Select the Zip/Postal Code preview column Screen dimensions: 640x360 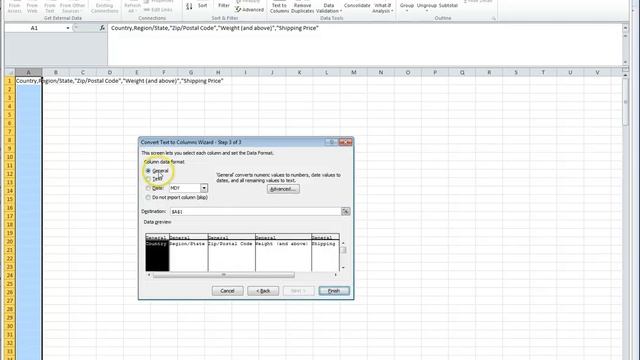pos(231,254)
